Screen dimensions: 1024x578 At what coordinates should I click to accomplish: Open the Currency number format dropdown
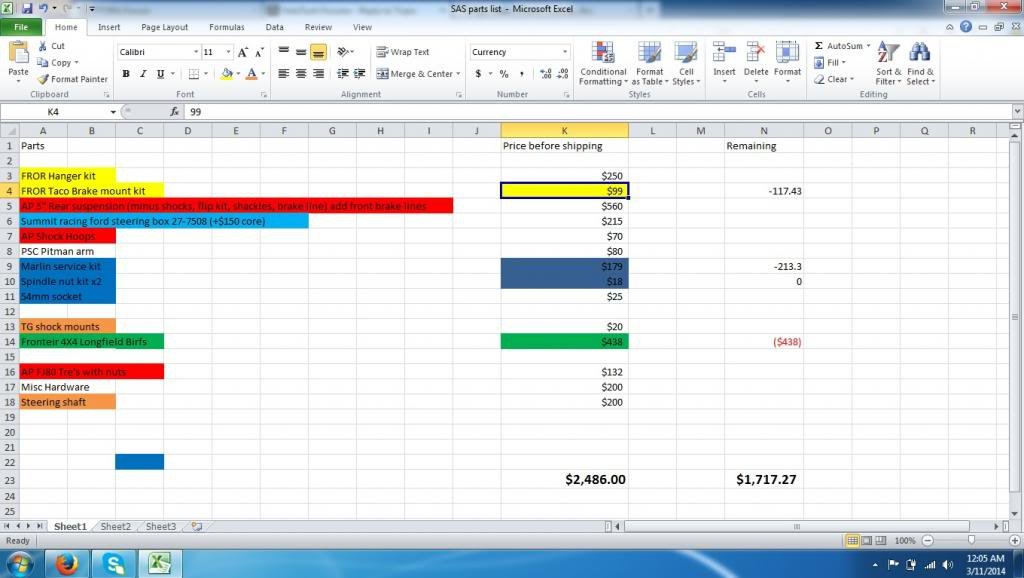565,52
